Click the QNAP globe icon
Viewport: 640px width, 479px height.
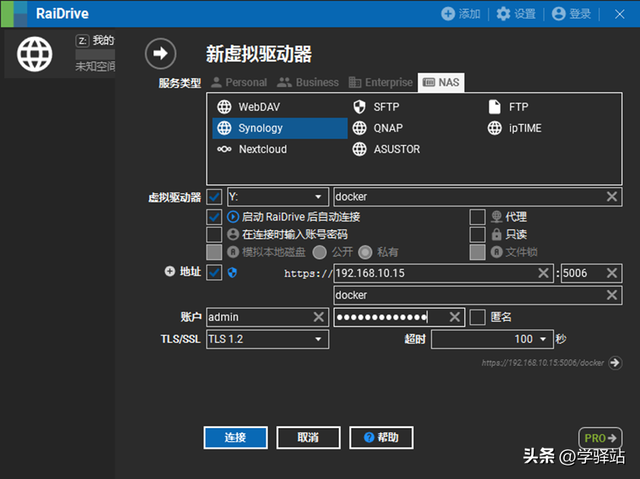359,128
